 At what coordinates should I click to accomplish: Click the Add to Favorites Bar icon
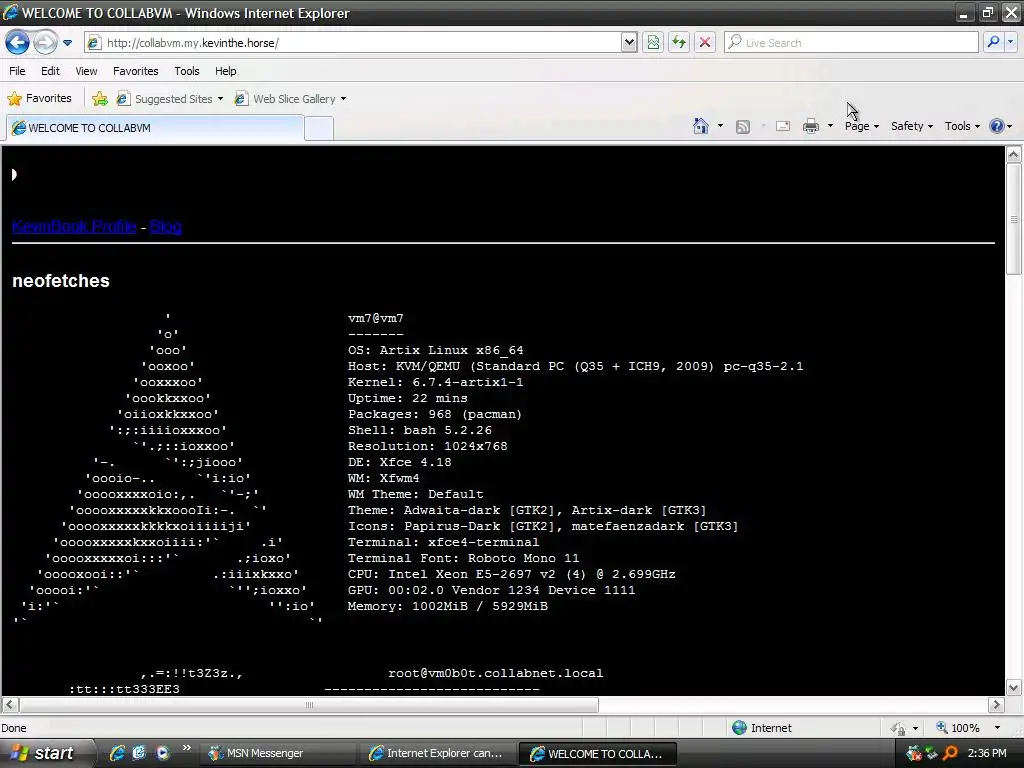(100, 99)
